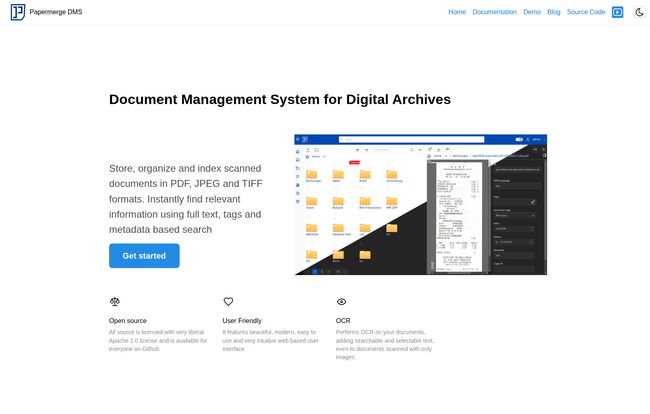The width and height of the screenshot is (650, 414).
Task: Click the OCR feature title
Action: click(343, 321)
